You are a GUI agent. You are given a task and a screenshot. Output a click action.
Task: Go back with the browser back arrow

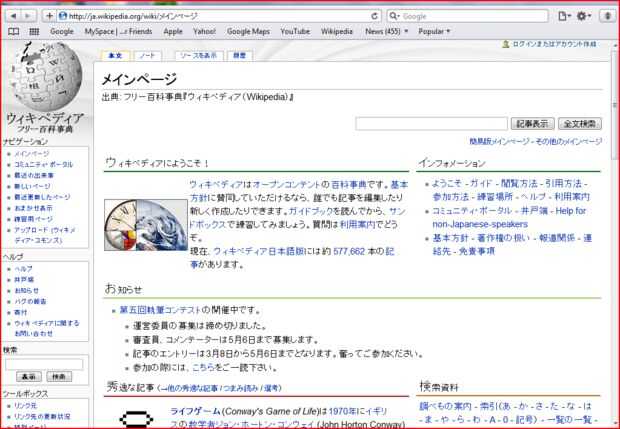coord(13,16)
